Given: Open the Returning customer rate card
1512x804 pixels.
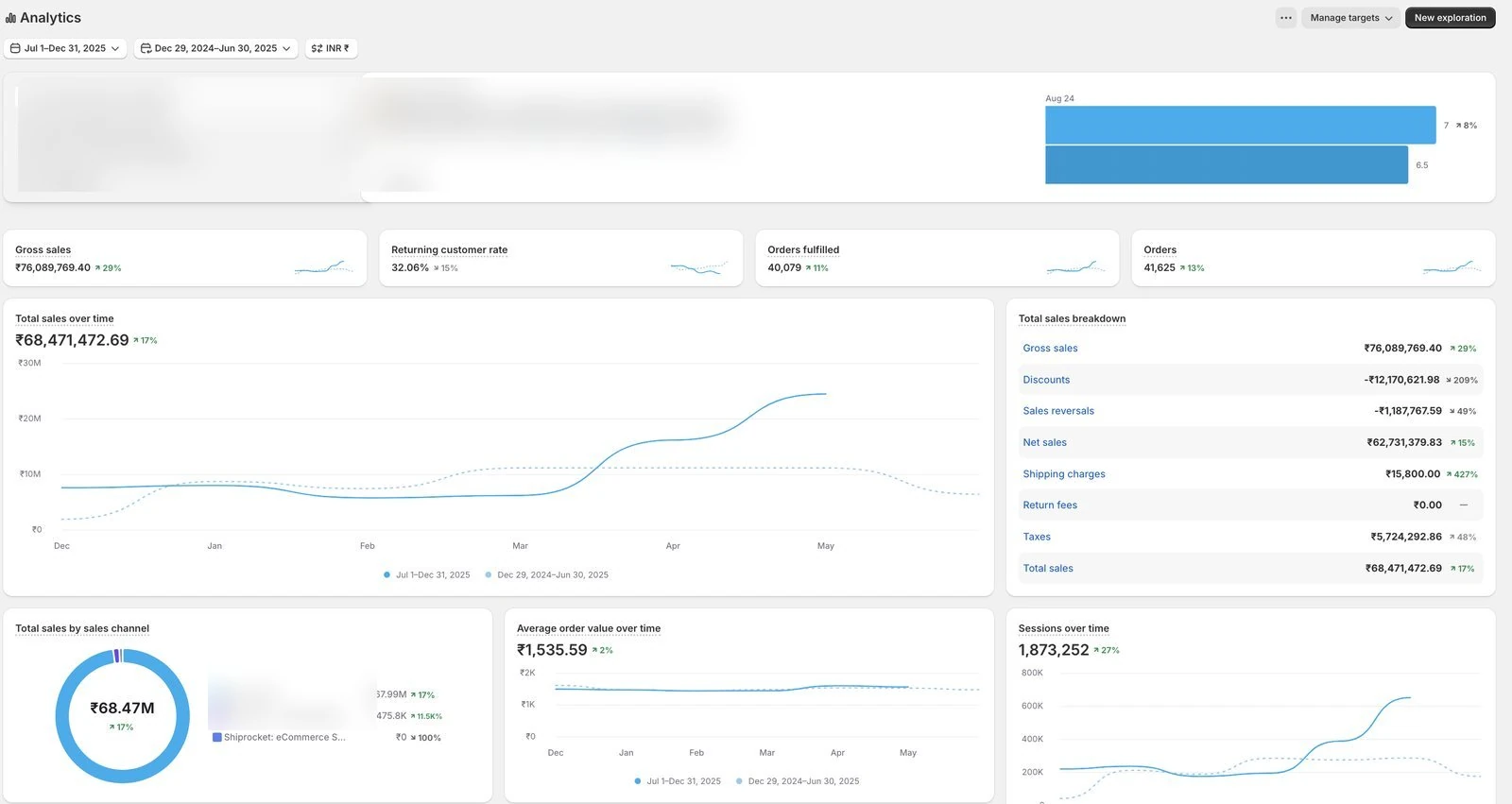Looking at the screenshot, I should (560, 258).
